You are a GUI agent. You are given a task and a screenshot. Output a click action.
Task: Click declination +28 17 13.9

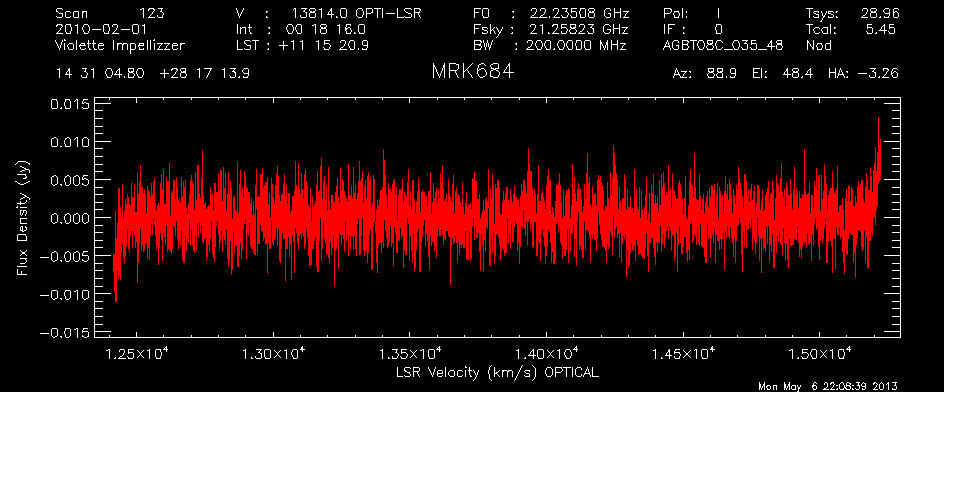tap(204, 74)
